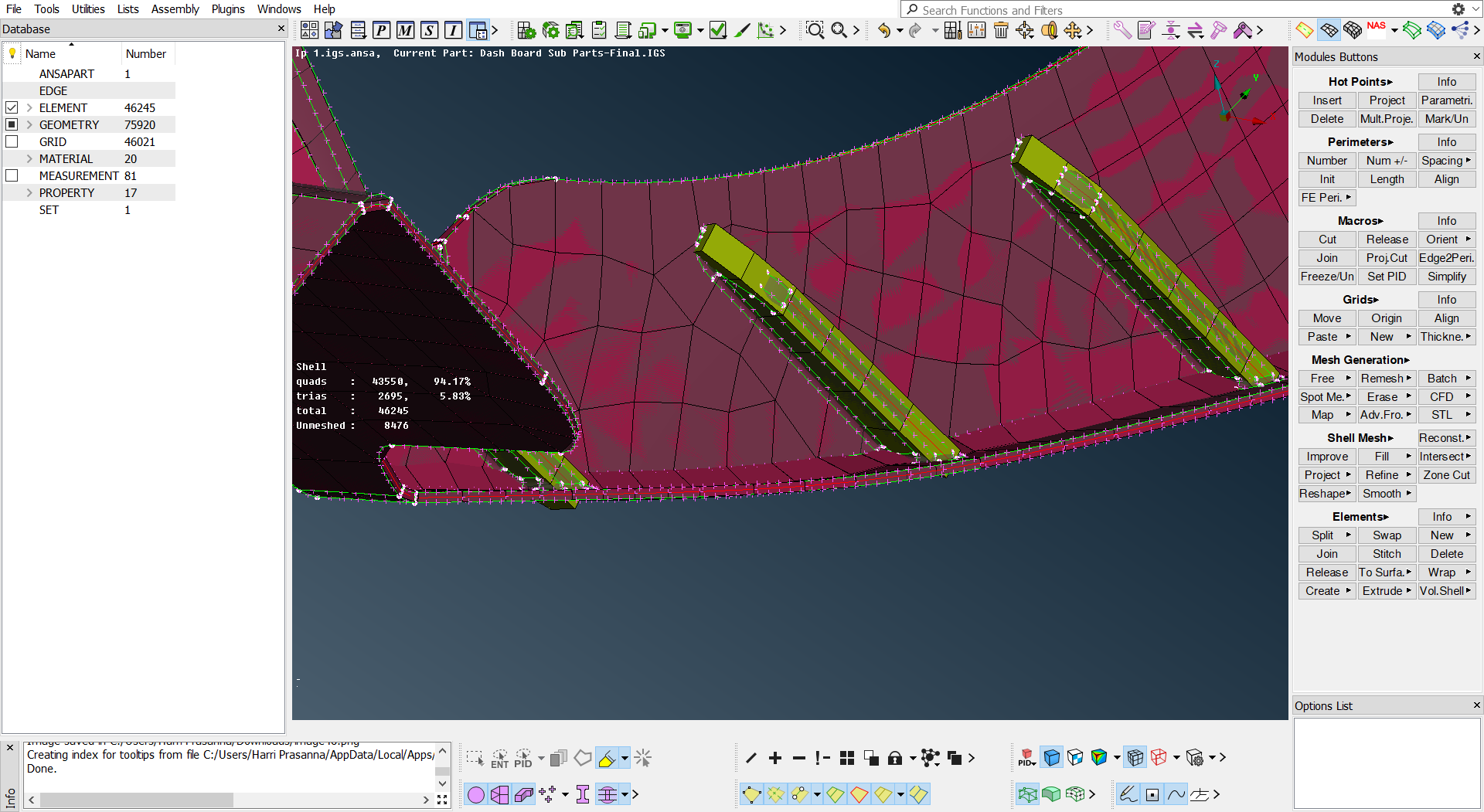
Task: Click the green checkmark Checks icon
Action: (716, 29)
